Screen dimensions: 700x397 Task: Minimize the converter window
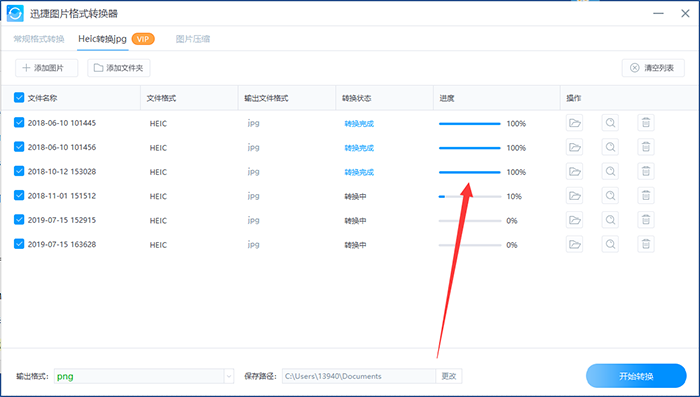(x=658, y=13)
